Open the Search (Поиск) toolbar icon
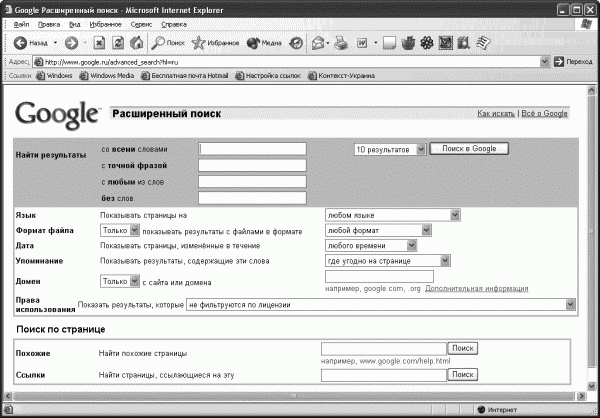 [158, 43]
